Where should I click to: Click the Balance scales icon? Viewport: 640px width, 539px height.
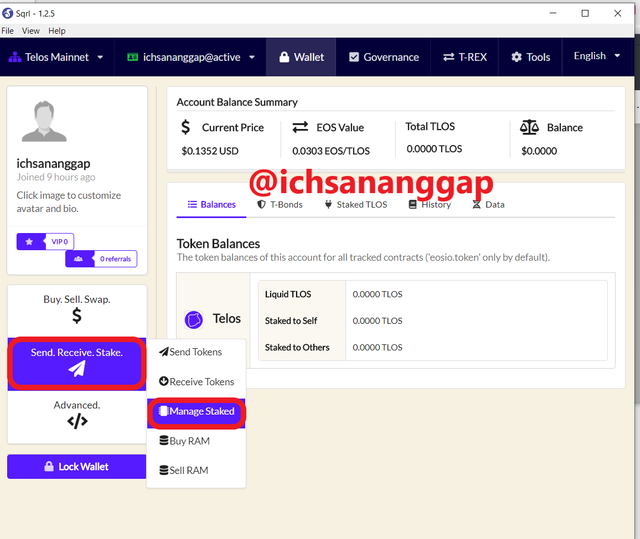tap(529, 127)
